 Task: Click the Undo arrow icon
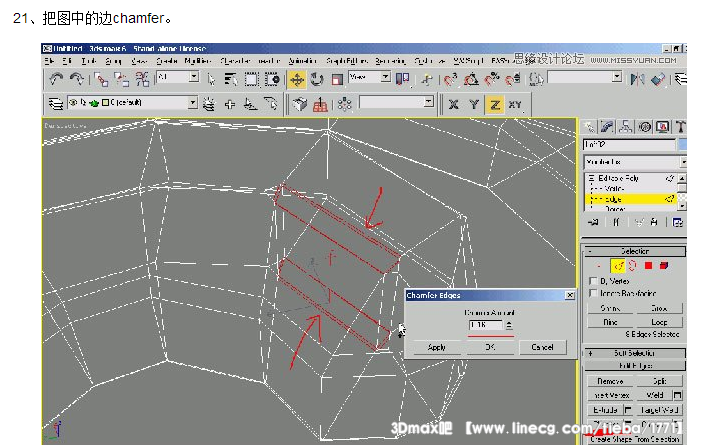coord(56,79)
